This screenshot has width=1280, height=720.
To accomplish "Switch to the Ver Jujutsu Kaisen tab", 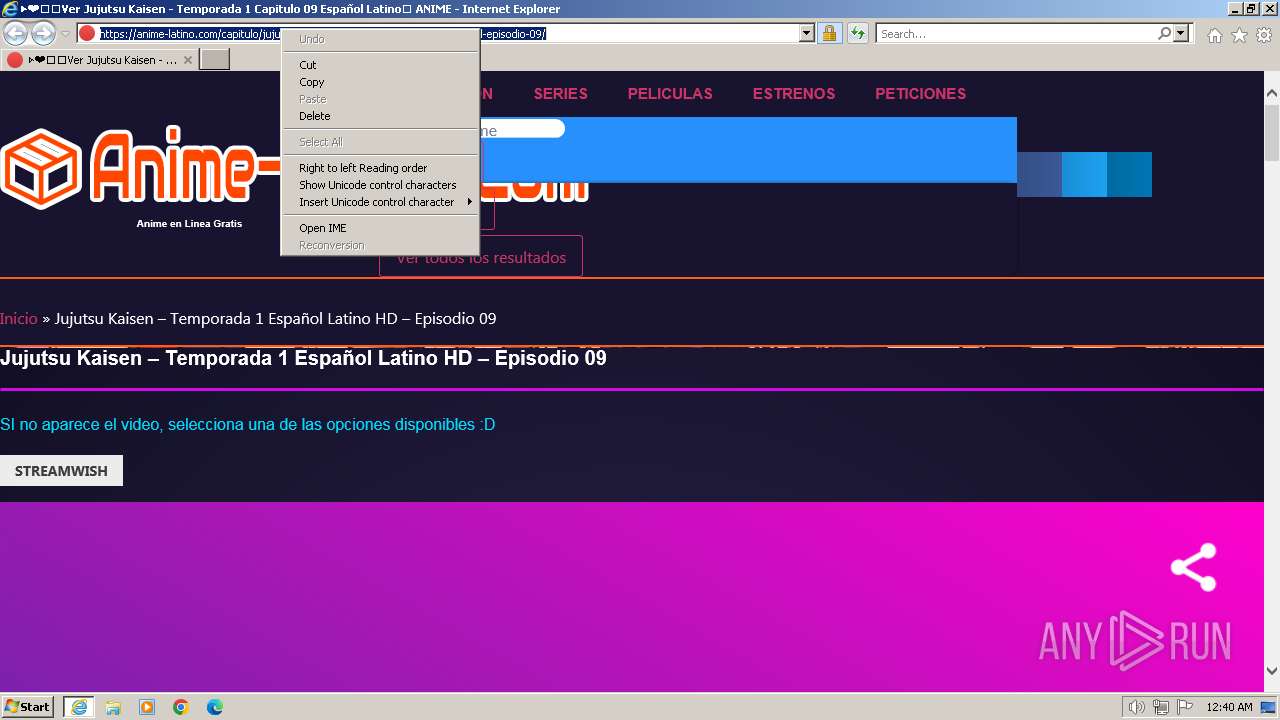I will [98, 60].
